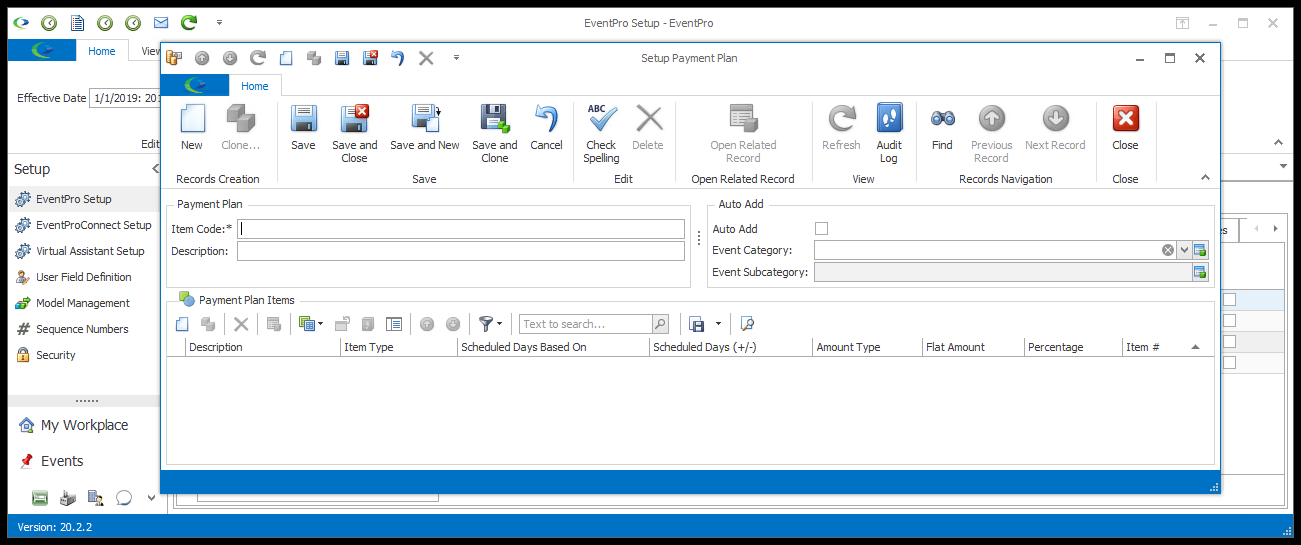The width and height of the screenshot is (1301, 545).
Task: Select User Field Definition in the navigation
Action: 85,277
